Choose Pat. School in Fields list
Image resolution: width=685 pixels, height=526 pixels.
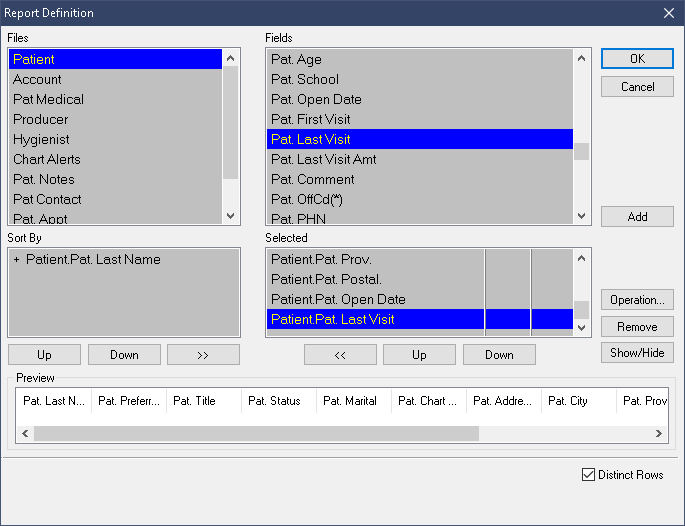click(305, 79)
